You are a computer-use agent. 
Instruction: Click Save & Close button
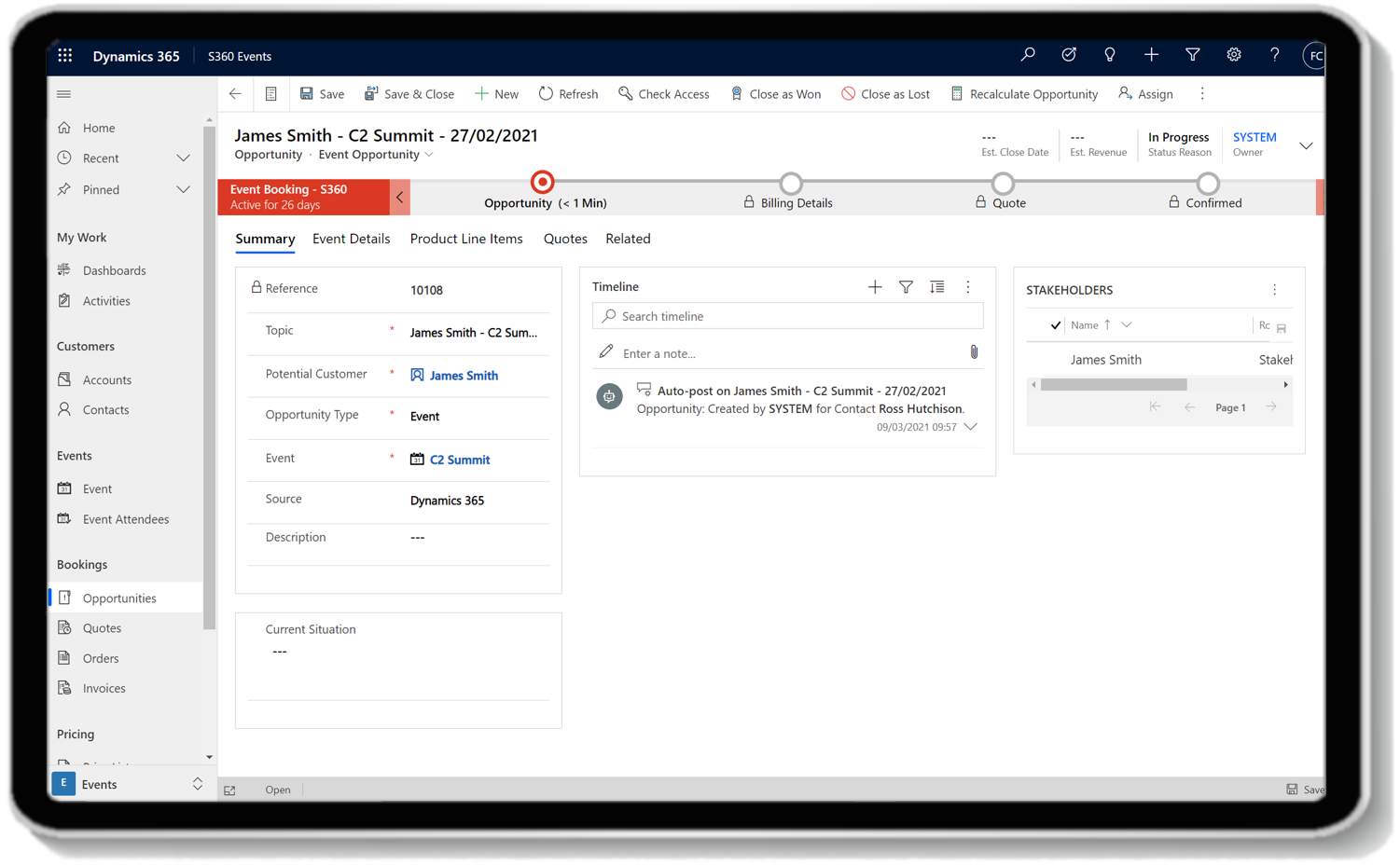(x=409, y=94)
